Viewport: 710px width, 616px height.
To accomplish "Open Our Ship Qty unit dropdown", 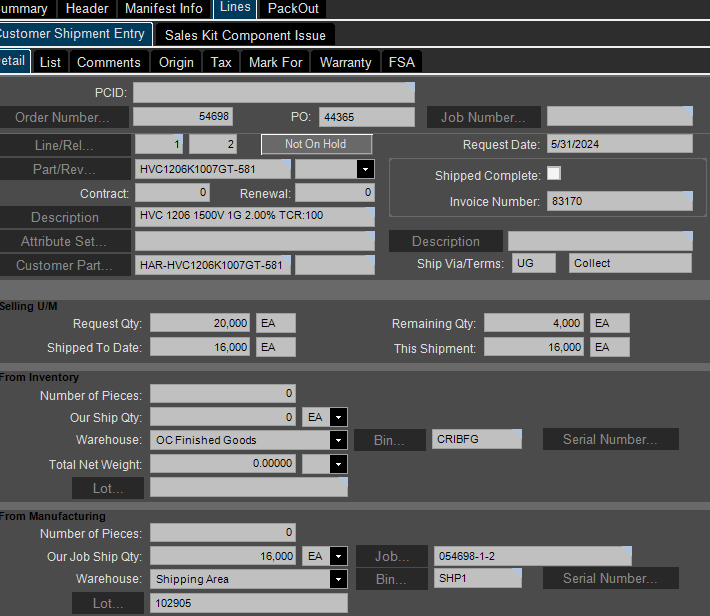I will pyautogui.click(x=338, y=417).
